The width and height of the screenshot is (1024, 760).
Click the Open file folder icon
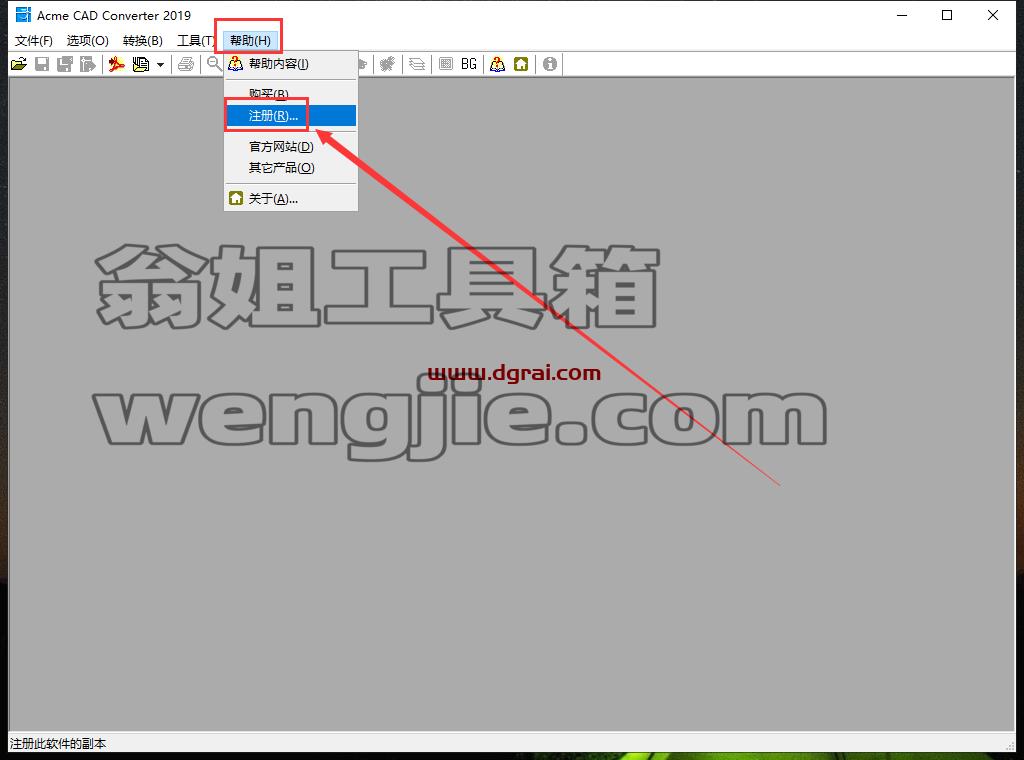[18, 64]
